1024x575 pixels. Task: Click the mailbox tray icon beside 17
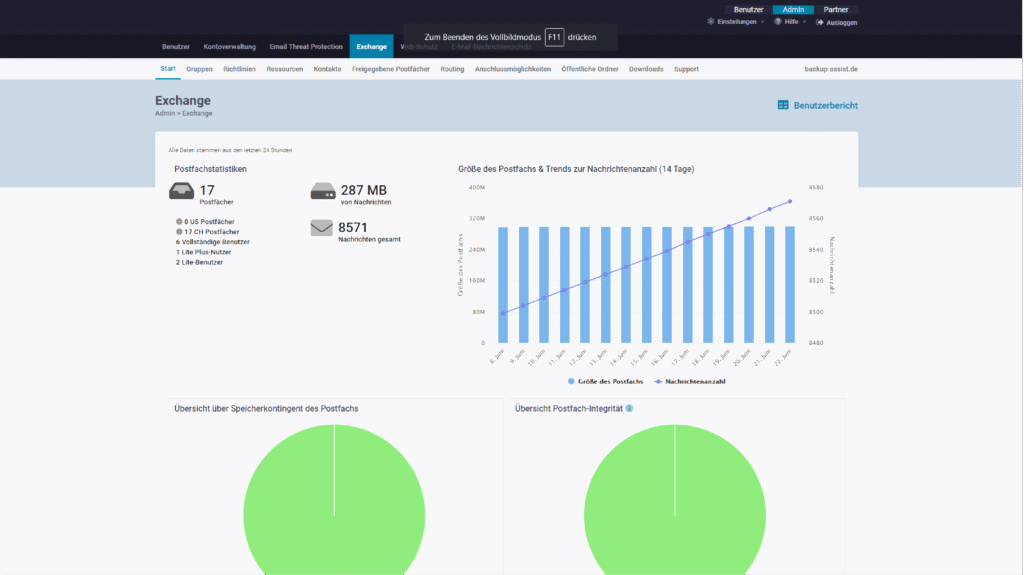pyautogui.click(x=182, y=191)
